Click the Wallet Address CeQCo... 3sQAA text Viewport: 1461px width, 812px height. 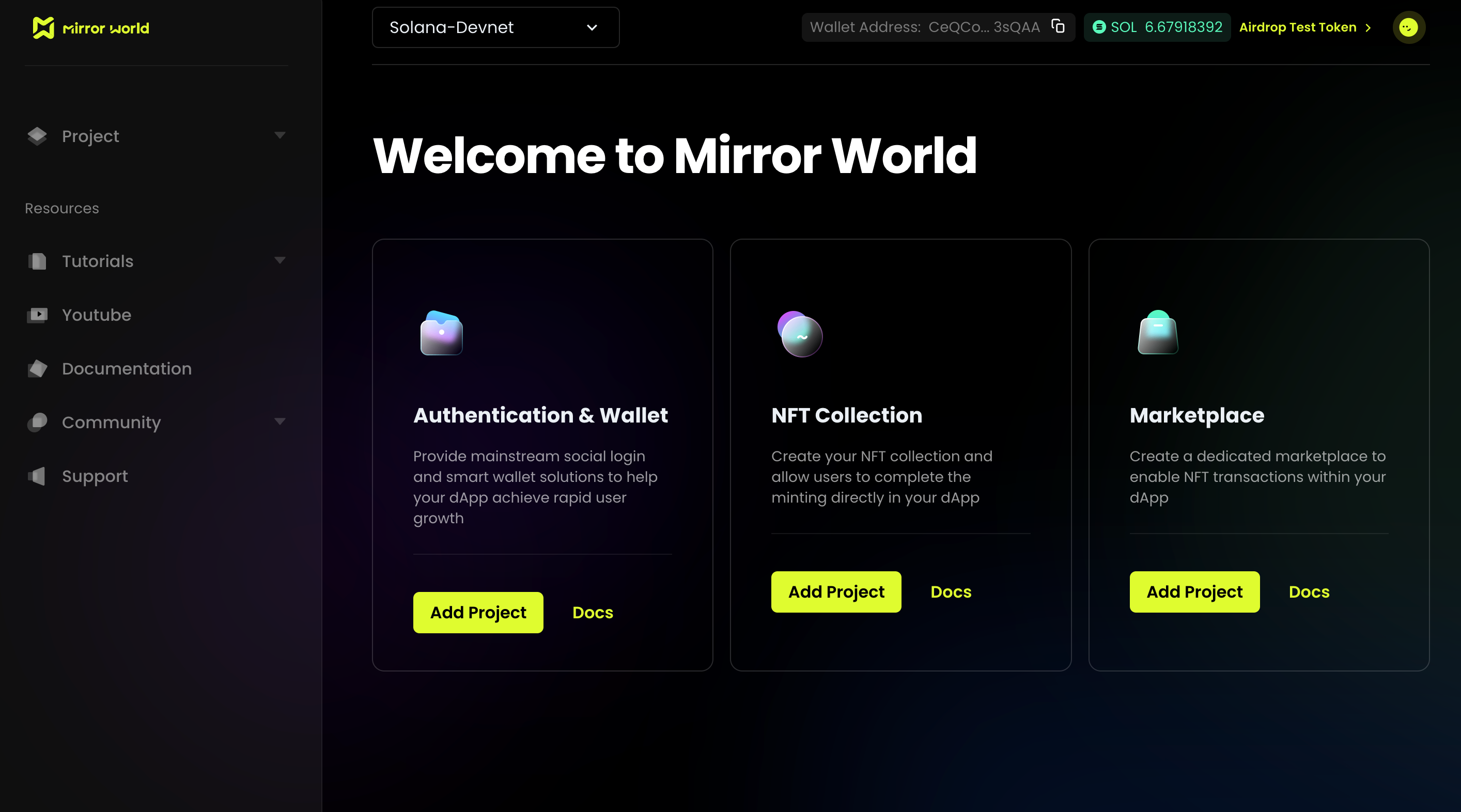924,27
